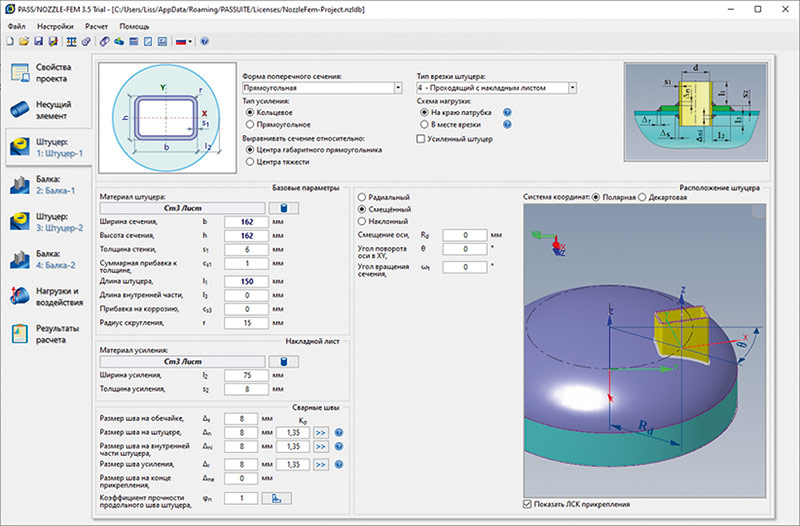The width and height of the screenshot is (800, 526).
Task: Select Несущий элемент in the sidebar
Action: pyautogui.click(x=46, y=110)
